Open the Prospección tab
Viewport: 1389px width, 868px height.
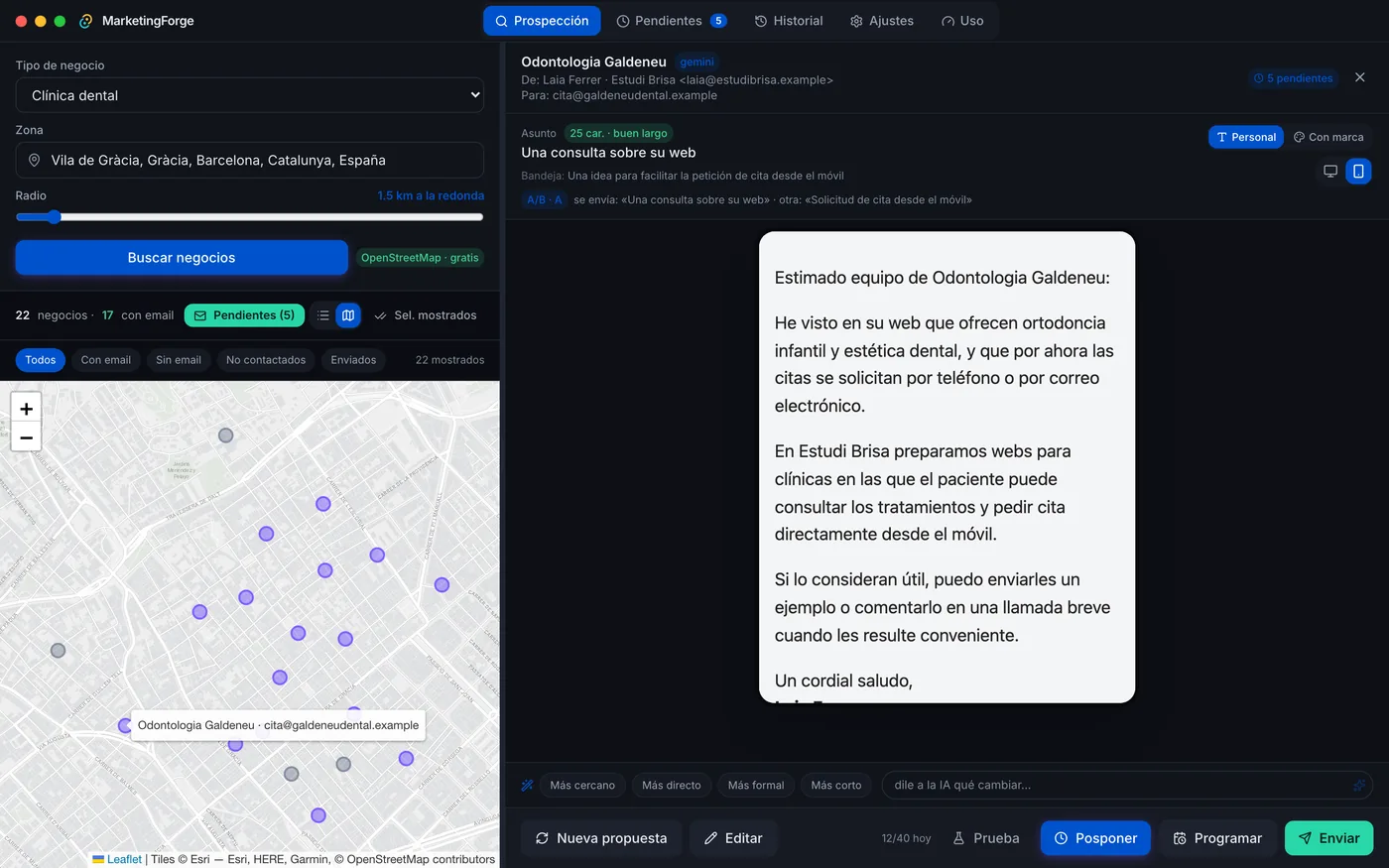coord(542,21)
